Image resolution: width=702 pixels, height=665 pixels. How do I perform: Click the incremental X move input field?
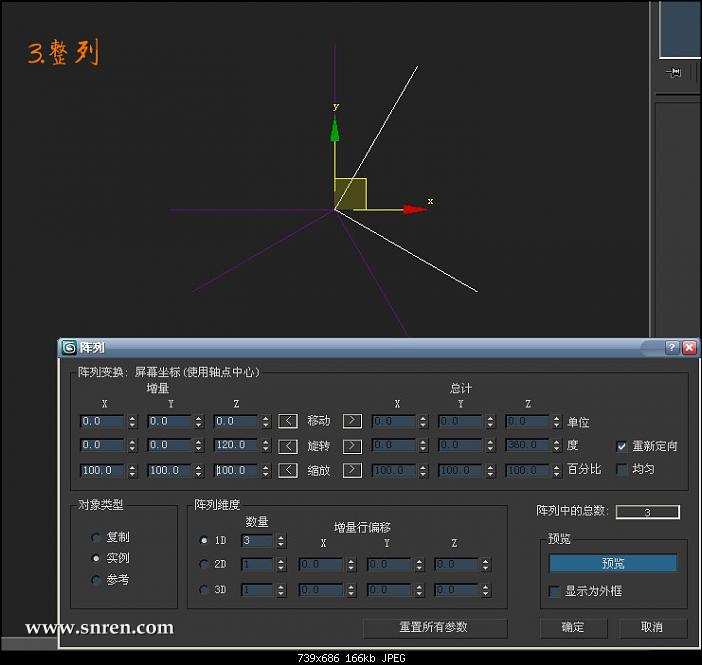click(x=101, y=422)
